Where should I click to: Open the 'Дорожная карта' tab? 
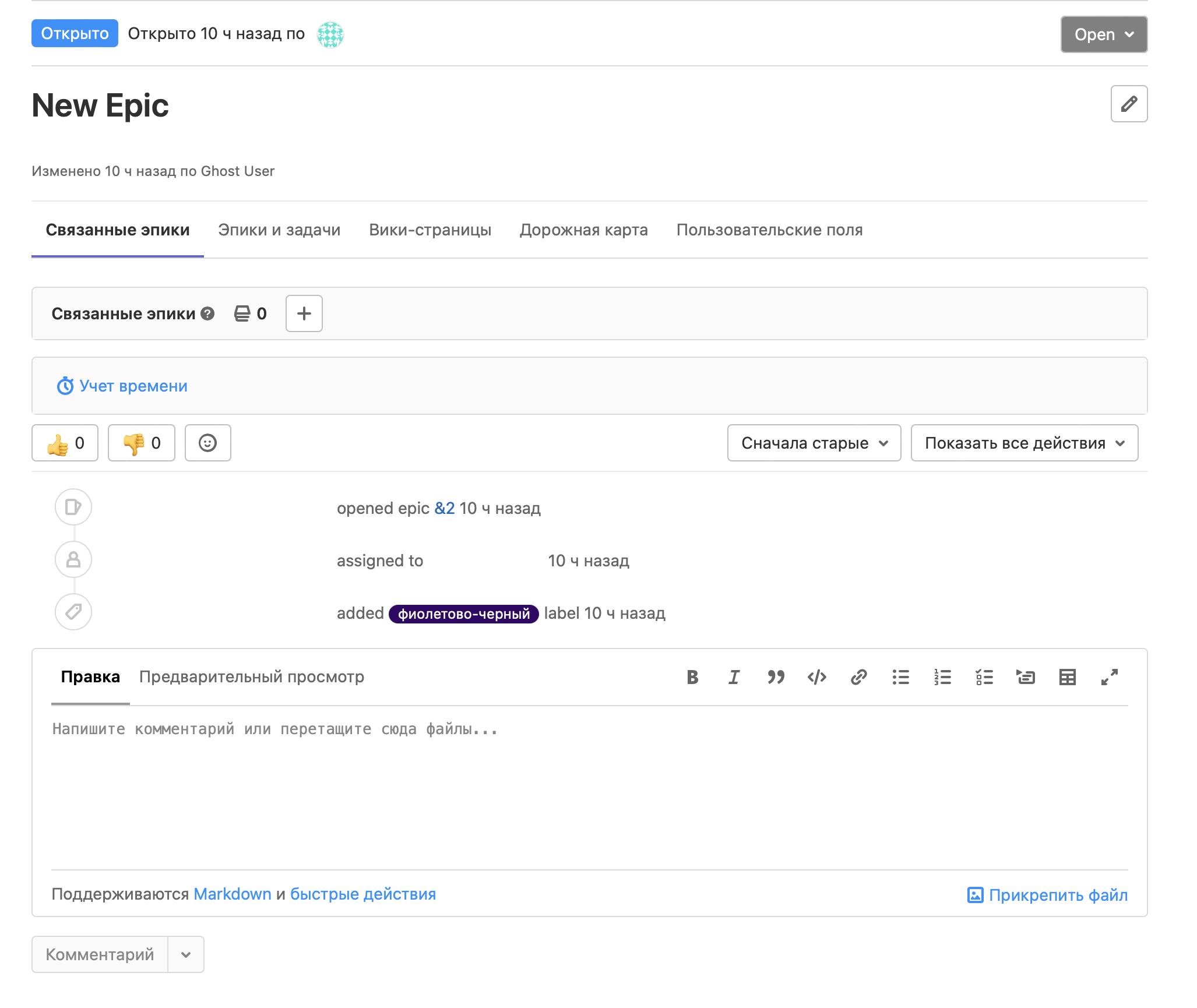pos(583,230)
